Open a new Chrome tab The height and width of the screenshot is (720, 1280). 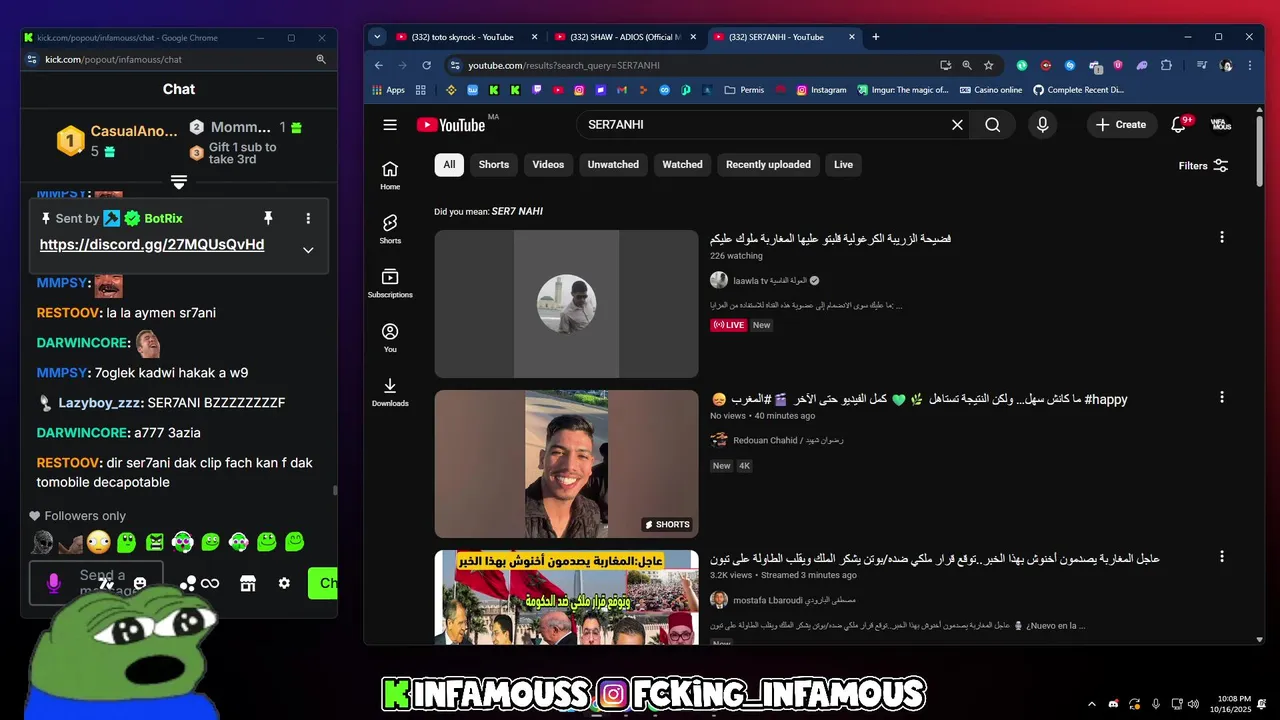click(876, 37)
